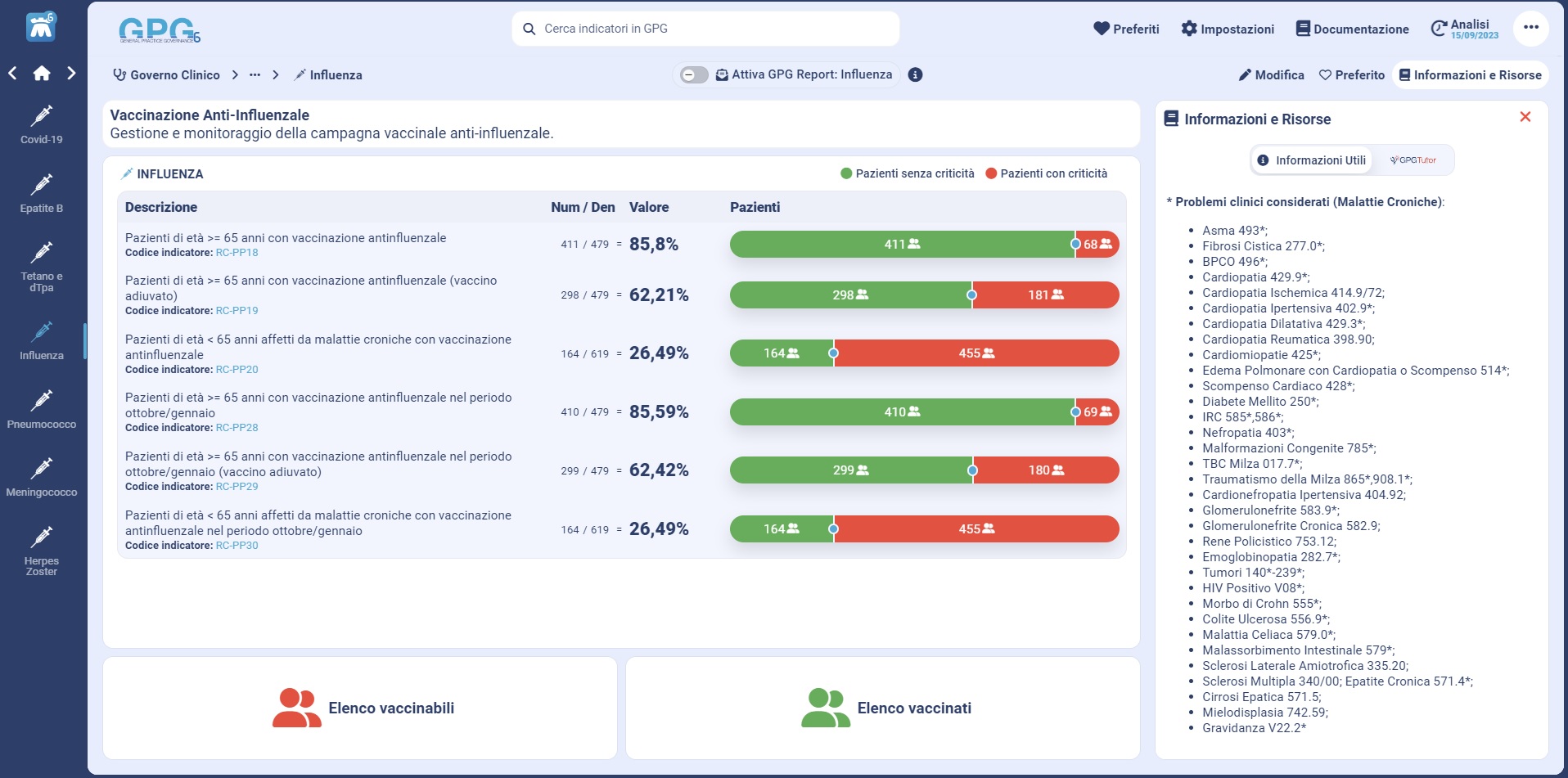Open indicator link RC-PP18
1568x778 pixels.
[x=237, y=253]
